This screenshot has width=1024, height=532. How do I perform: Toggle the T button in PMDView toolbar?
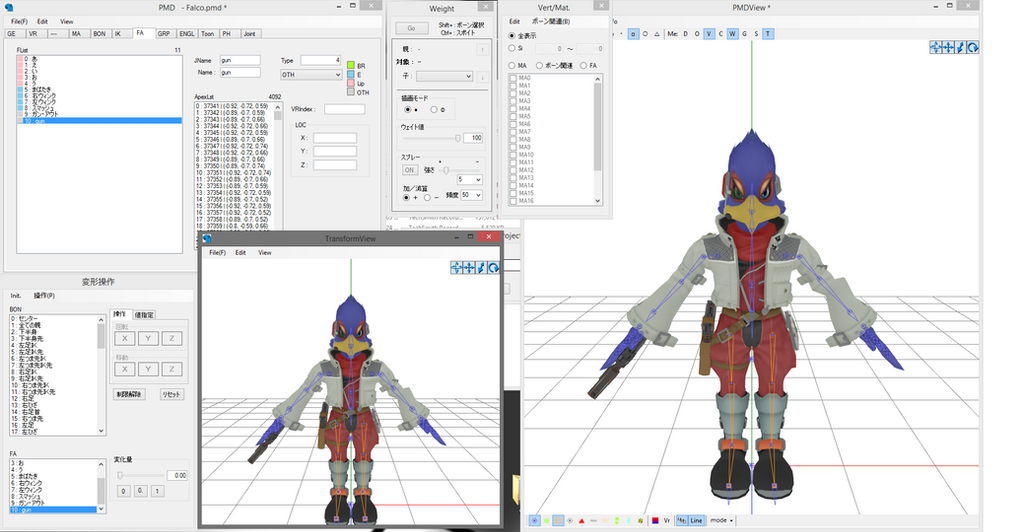[x=768, y=34]
